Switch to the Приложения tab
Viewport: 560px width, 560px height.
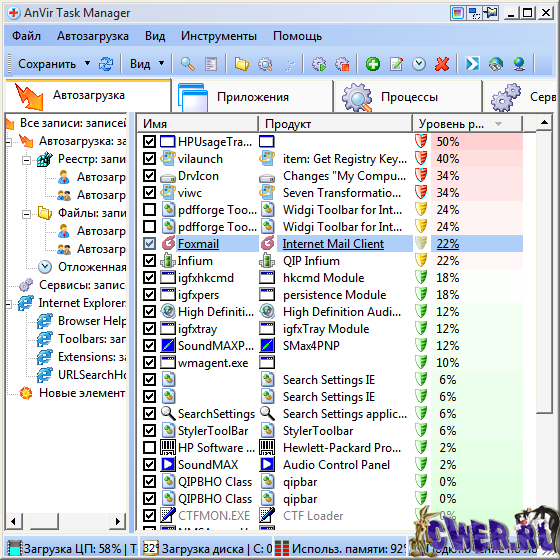pos(252,96)
